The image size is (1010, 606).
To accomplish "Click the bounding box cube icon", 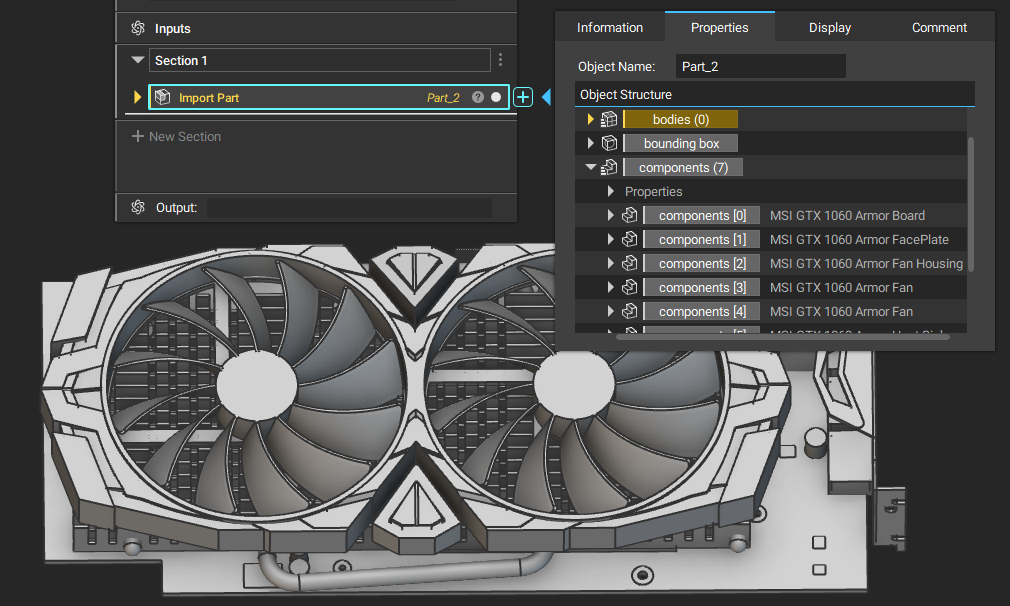I will pyautogui.click(x=609, y=142).
